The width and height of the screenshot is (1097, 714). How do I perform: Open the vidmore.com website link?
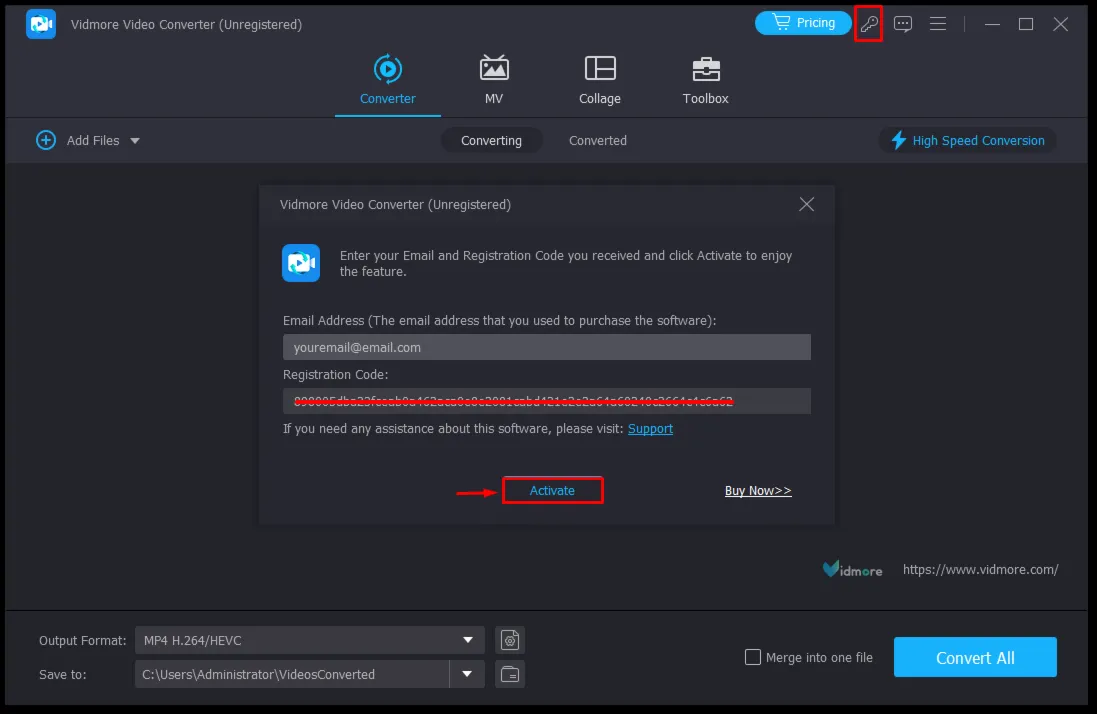coord(980,569)
